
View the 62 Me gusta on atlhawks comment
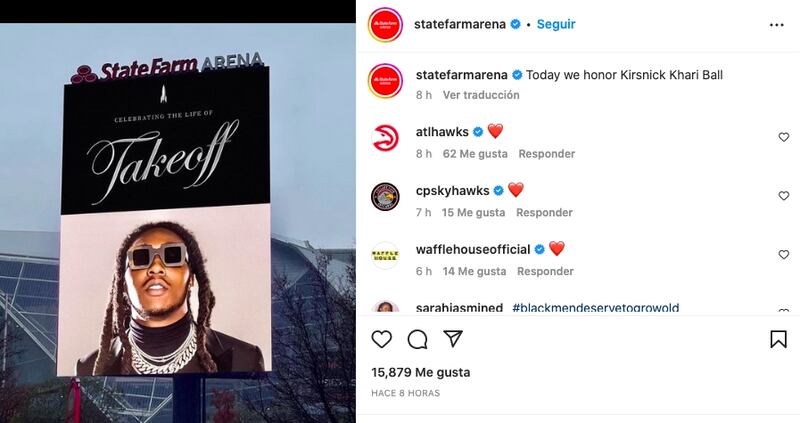475,154
